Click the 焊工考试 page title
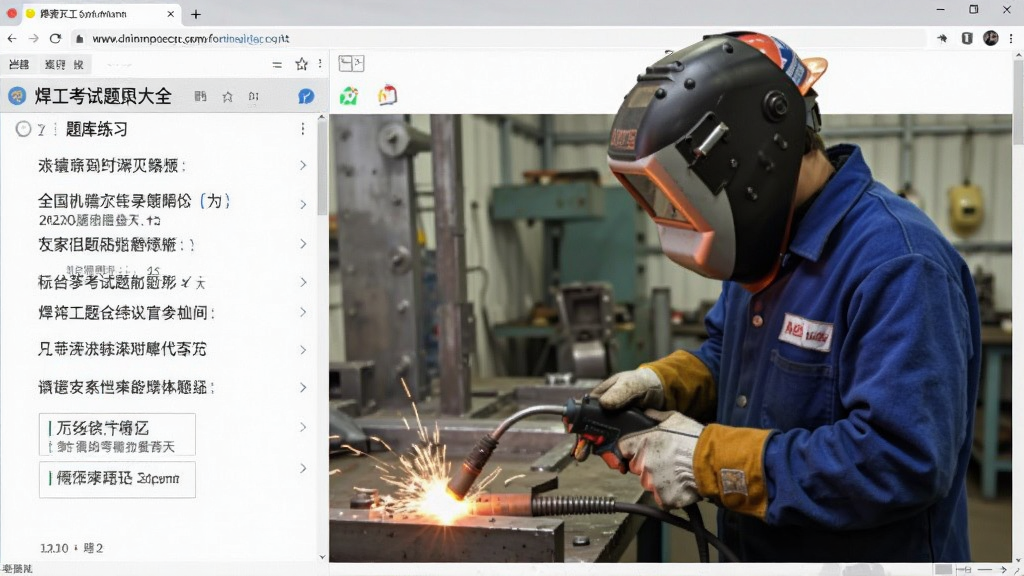Image resolution: width=1024 pixels, height=576 pixels. [103, 97]
